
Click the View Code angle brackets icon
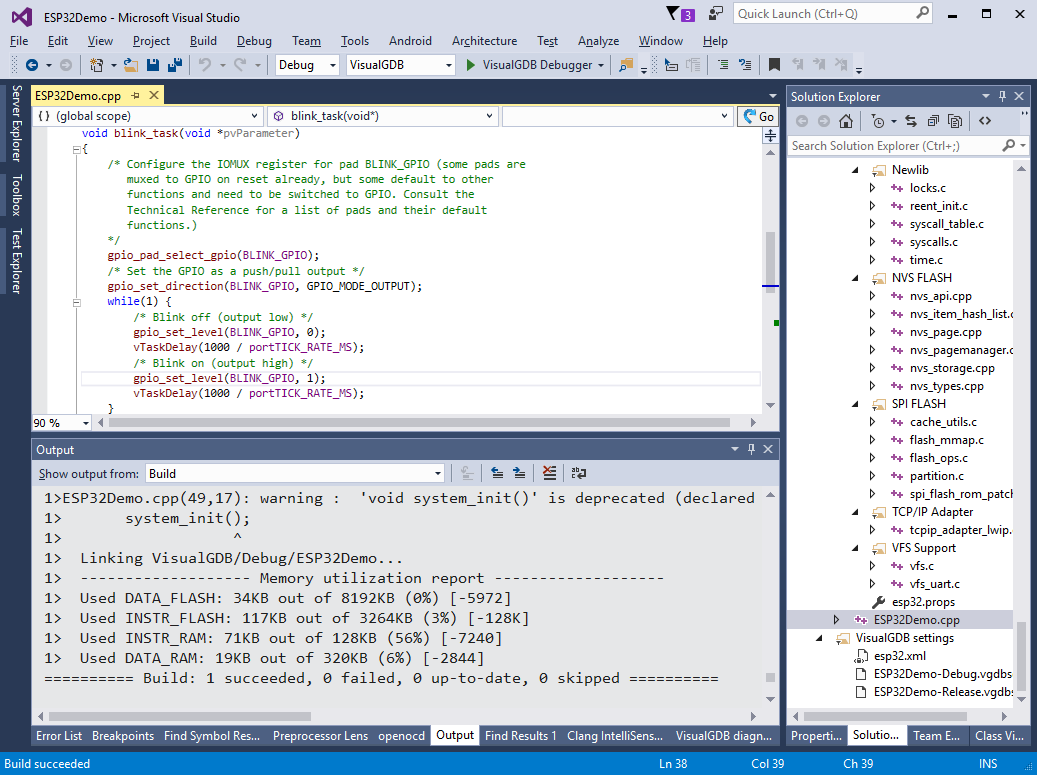click(x=985, y=121)
